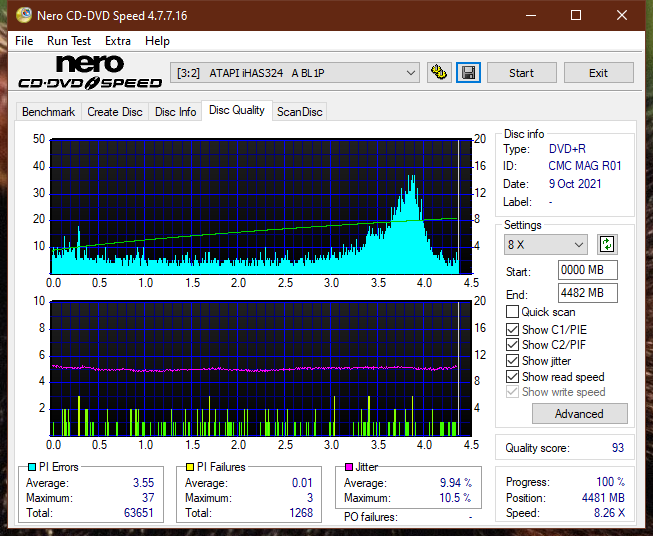The height and width of the screenshot is (536, 653).
Task: Click the Jitter maximum value 10.5 %
Action: 455,498
